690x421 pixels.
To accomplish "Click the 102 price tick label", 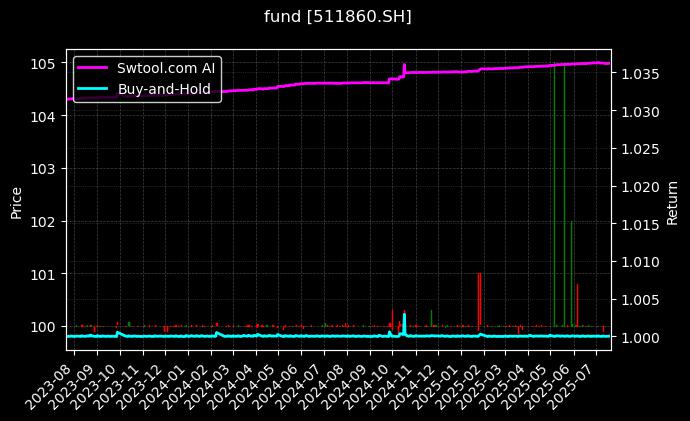I will pos(46,221).
